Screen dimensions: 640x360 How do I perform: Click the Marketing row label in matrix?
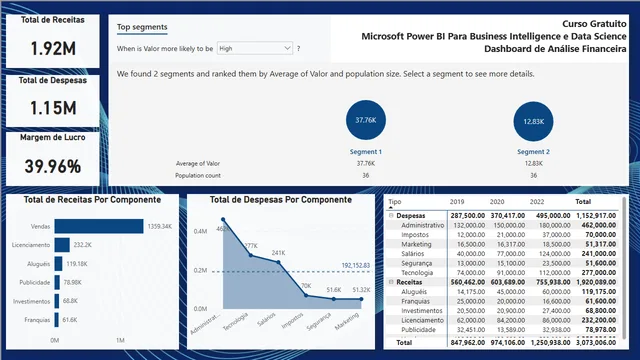click(416, 244)
